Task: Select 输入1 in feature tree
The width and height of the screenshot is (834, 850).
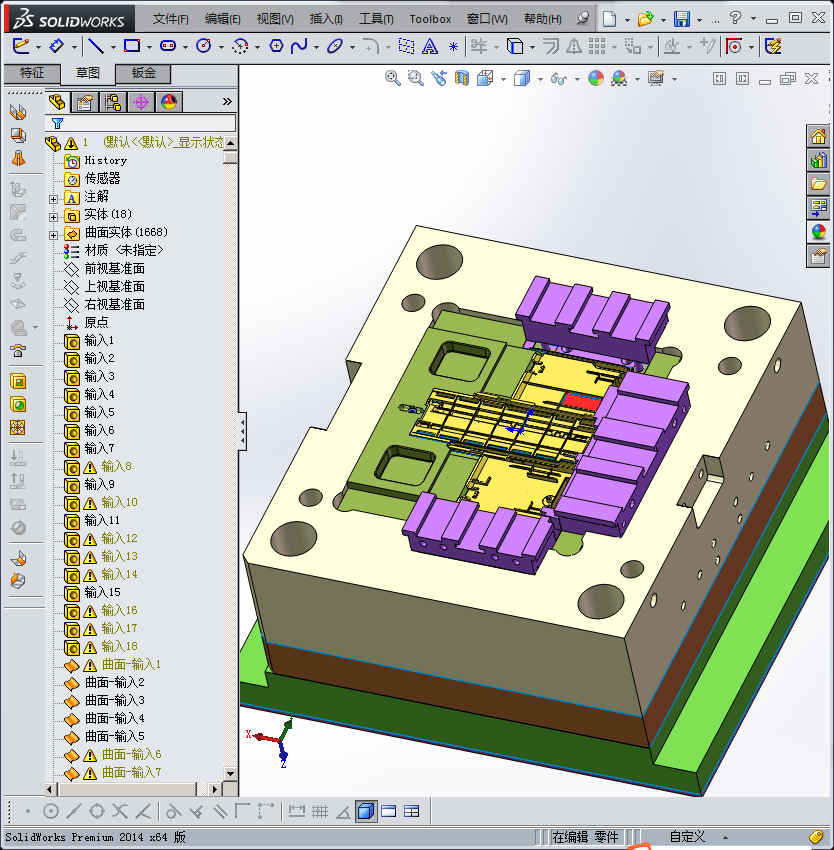Action: pyautogui.click(x=99, y=340)
